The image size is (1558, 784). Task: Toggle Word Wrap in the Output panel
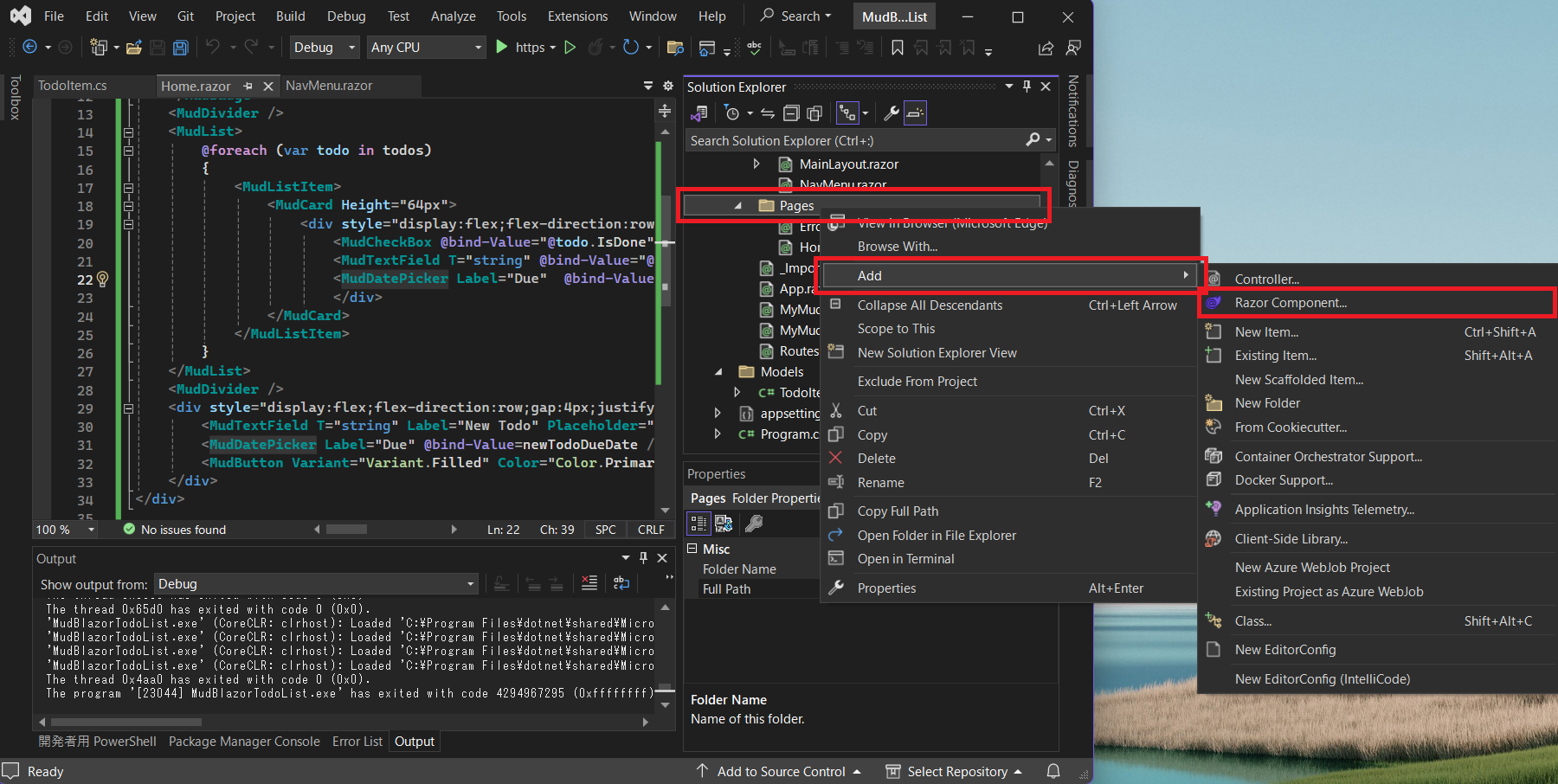(x=621, y=583)
